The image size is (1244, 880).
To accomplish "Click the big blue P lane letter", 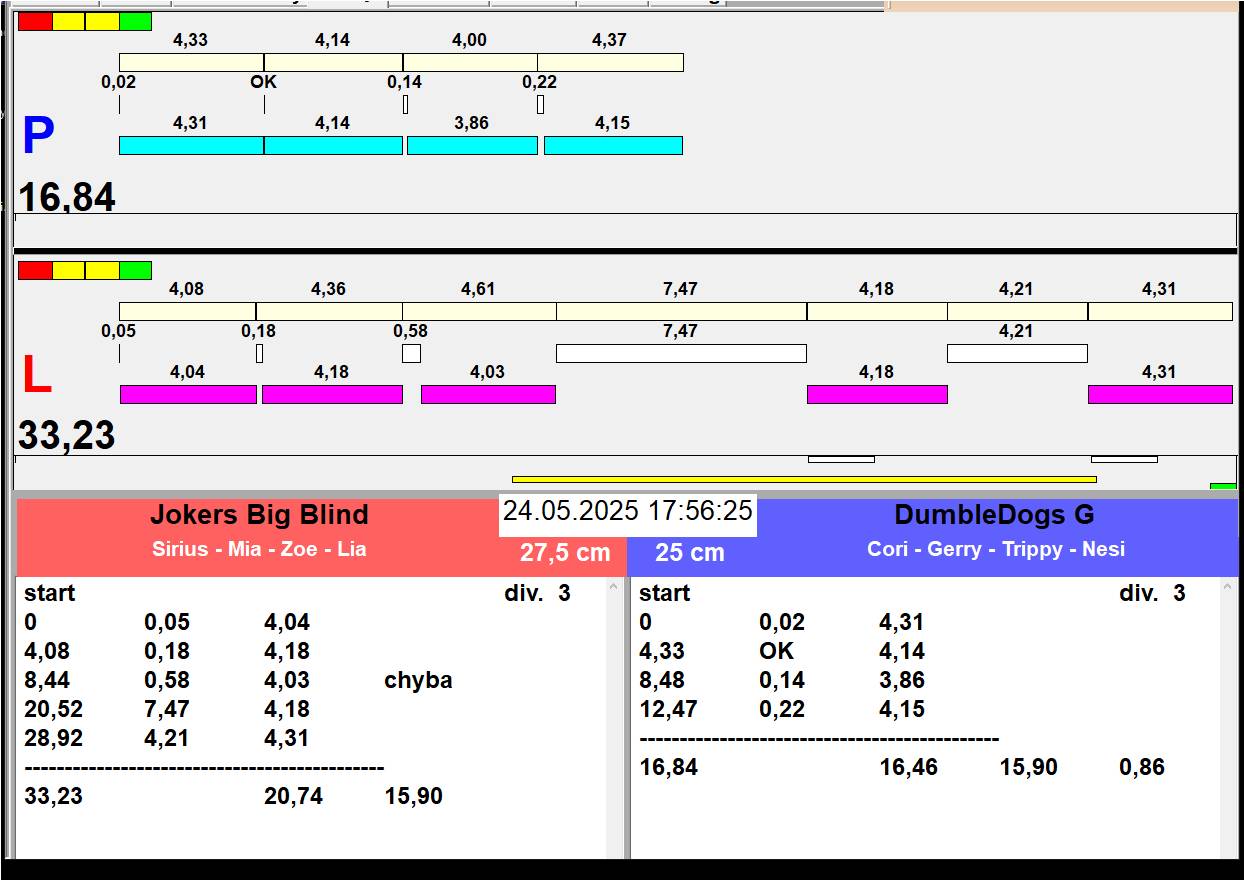I will [38, 137].
